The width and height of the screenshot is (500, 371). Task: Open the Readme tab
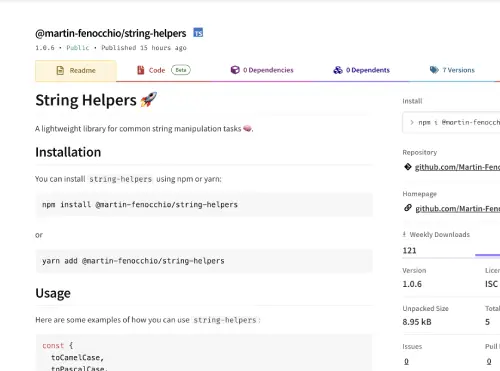tap(76, 71)
